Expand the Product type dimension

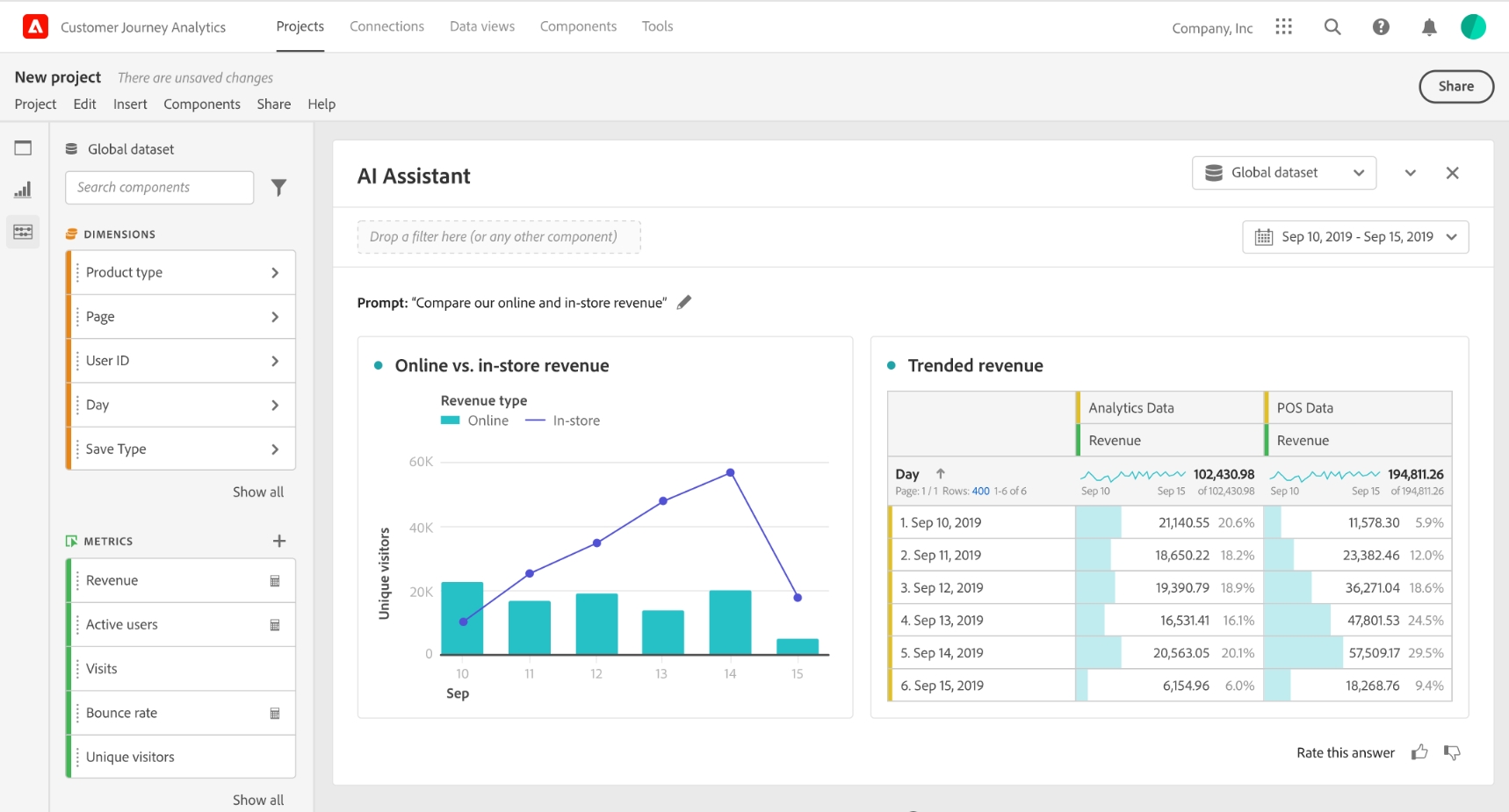[181, 272]
